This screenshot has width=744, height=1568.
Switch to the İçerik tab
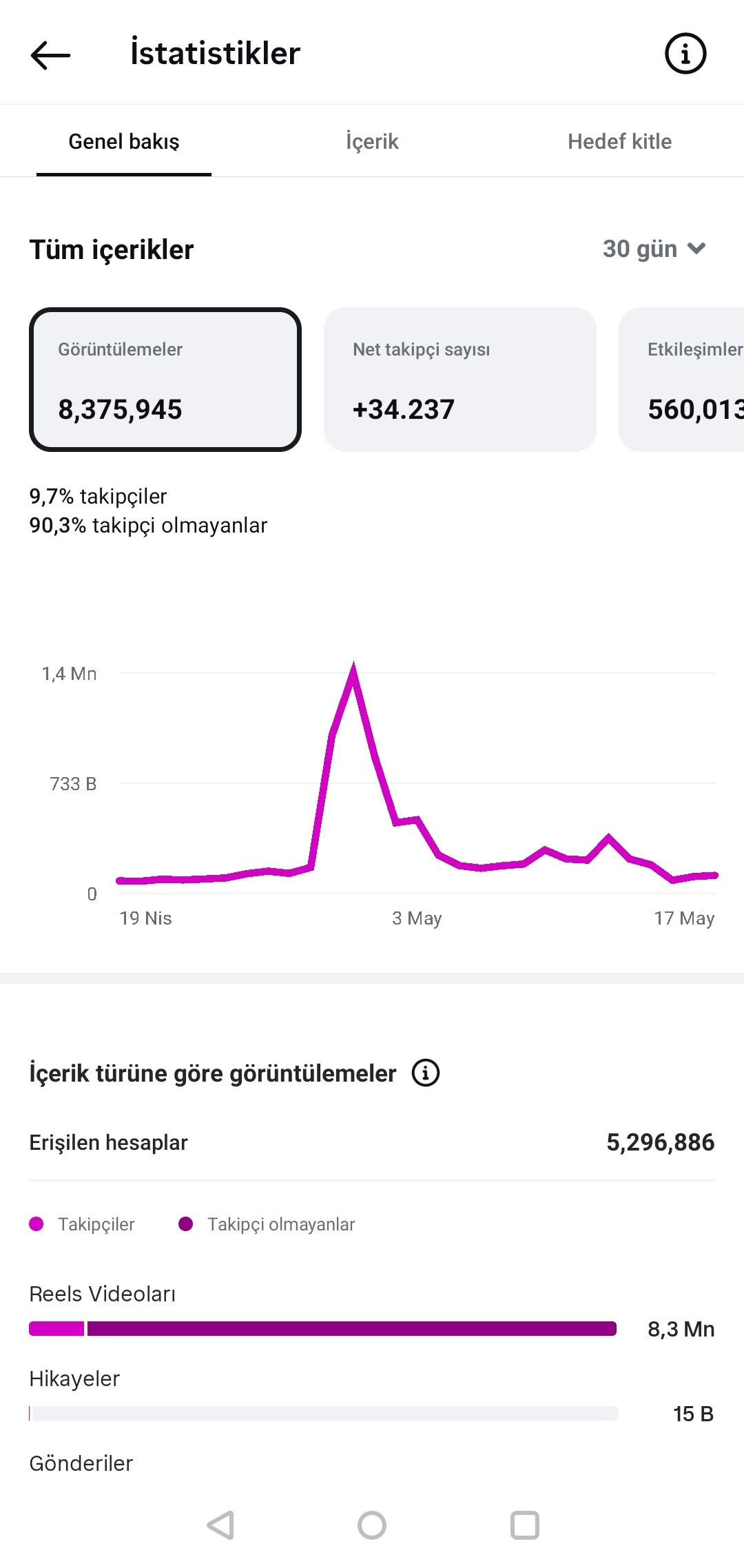point(372,141)
